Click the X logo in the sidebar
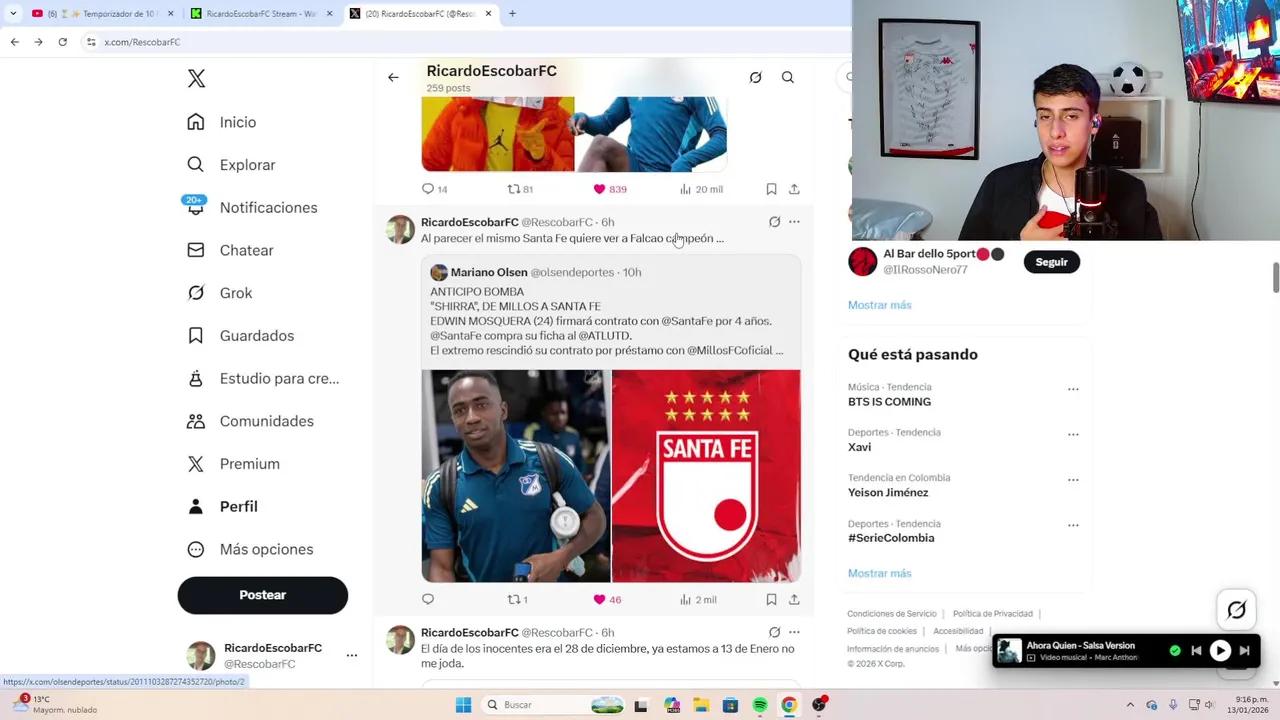This screenshot has height=720, width=1280. (x=196, y=79)
